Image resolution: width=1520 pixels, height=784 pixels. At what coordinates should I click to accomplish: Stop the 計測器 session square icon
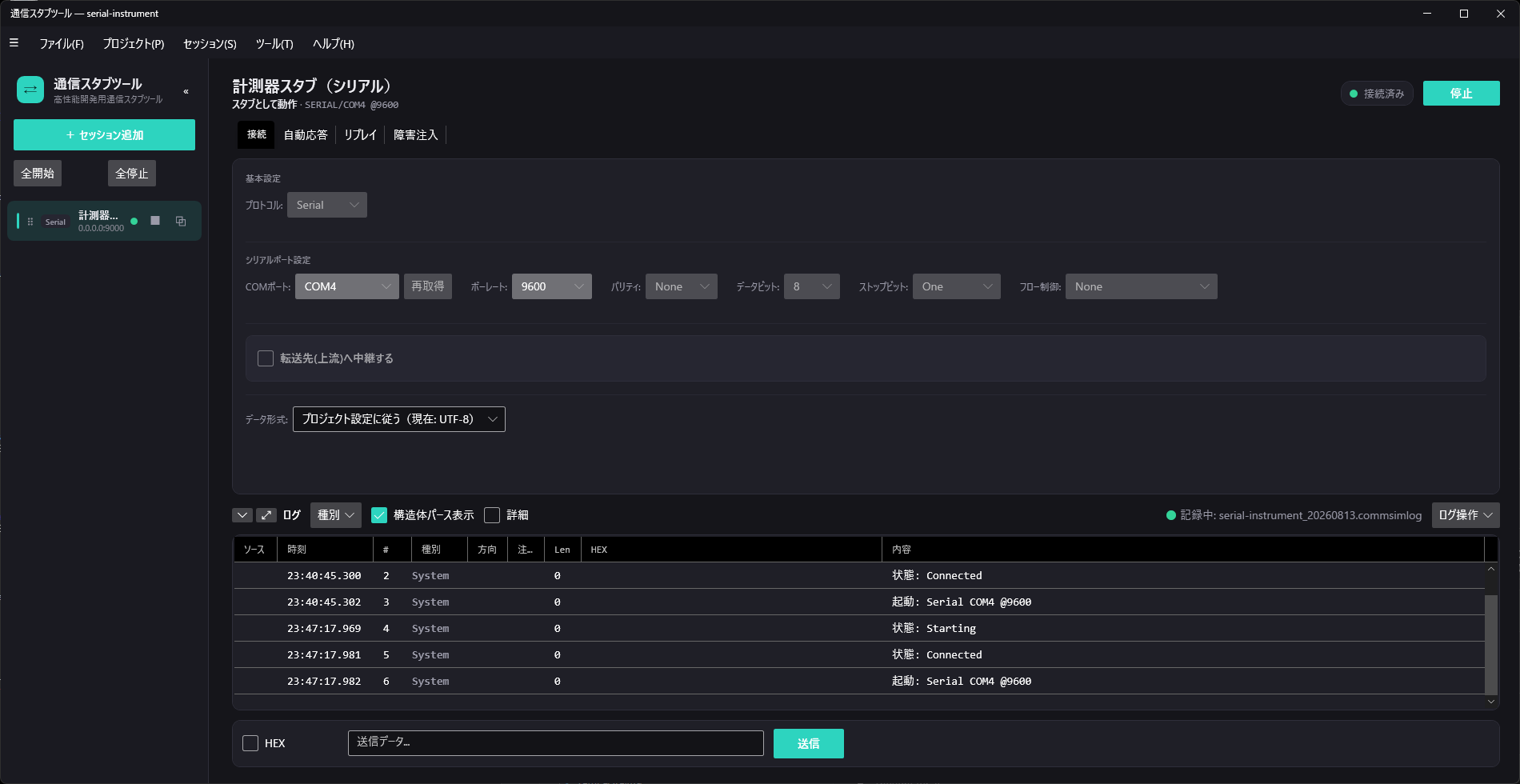[x=155, y=221]
